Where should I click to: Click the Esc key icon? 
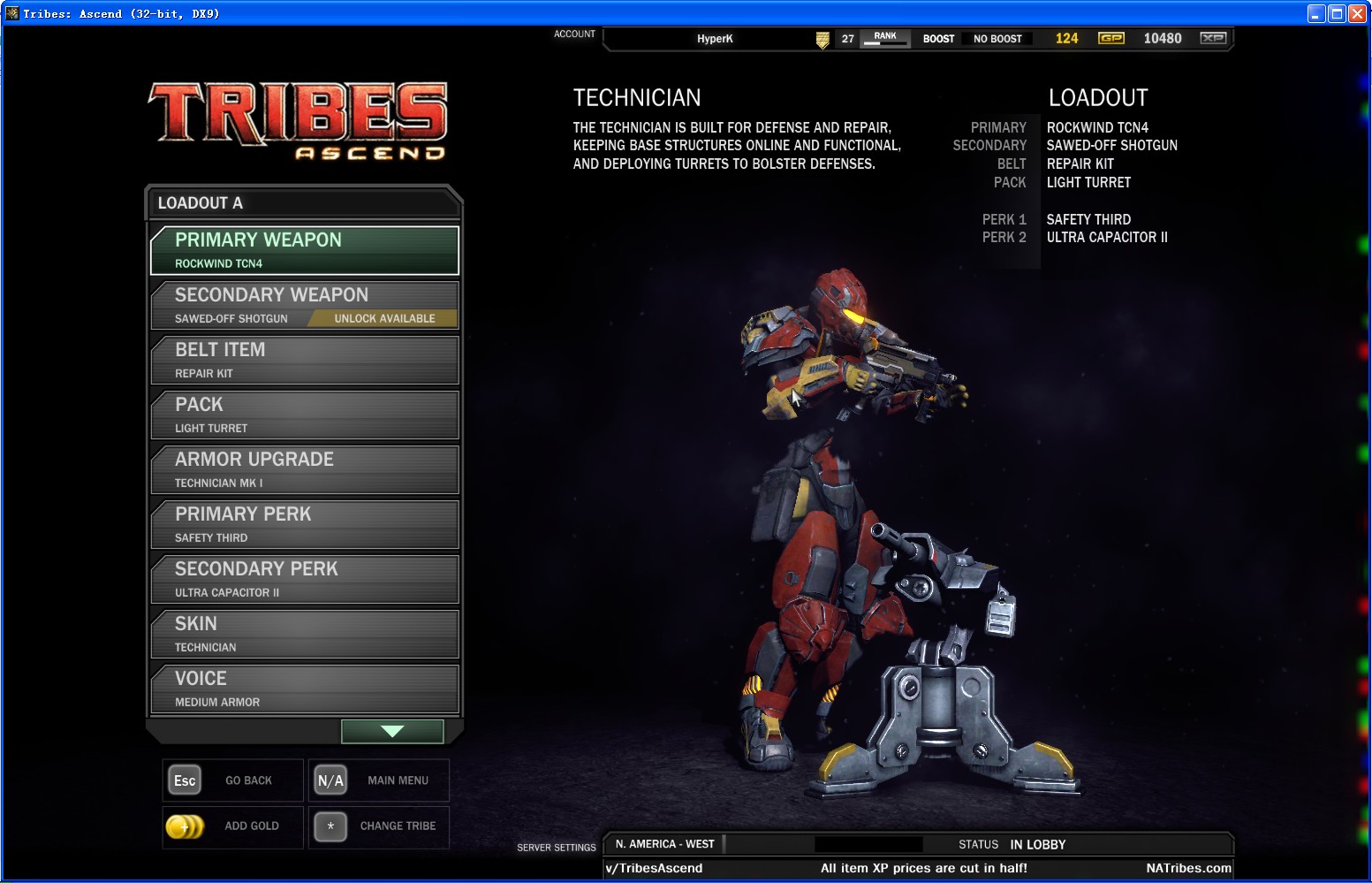(x=185, y=780)
